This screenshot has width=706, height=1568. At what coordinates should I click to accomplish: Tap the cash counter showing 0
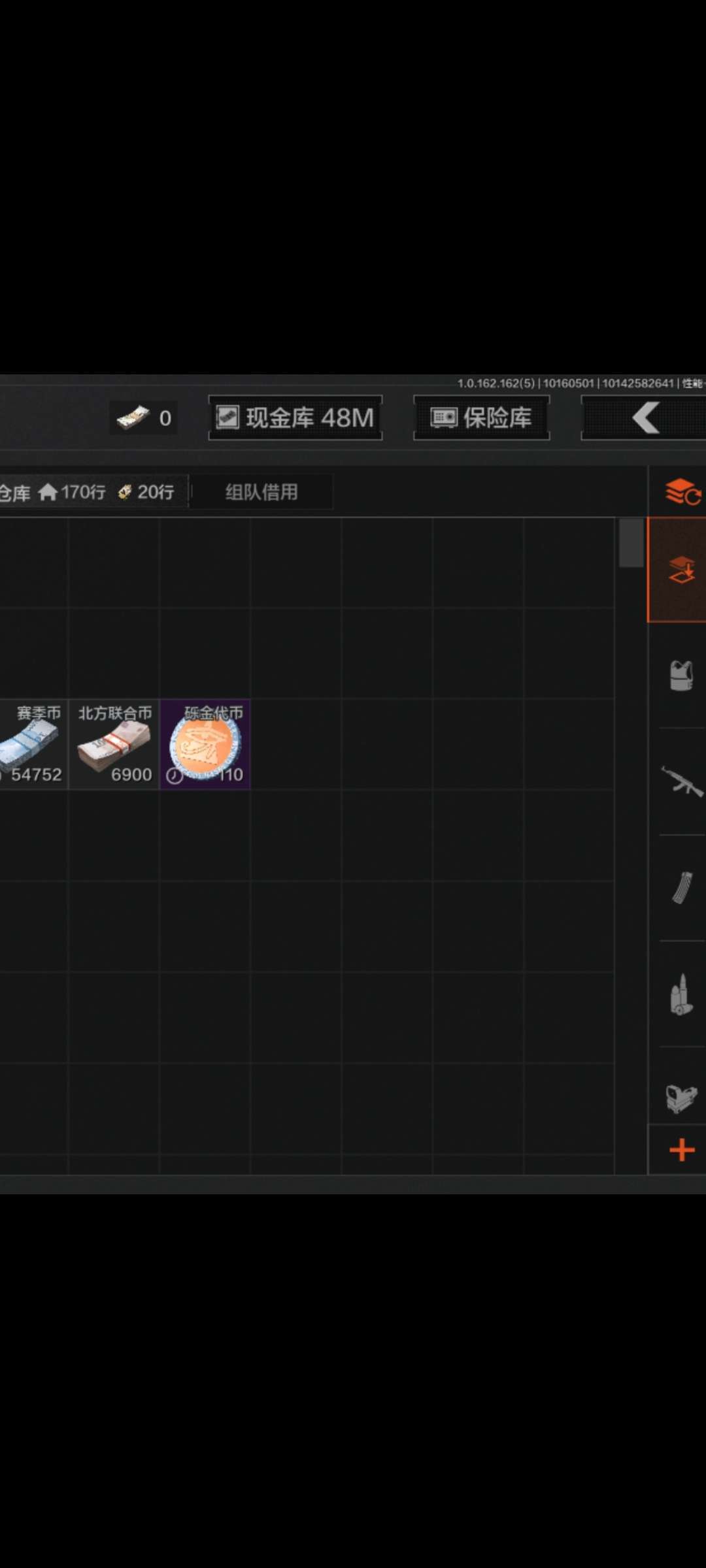coord(144,417)
